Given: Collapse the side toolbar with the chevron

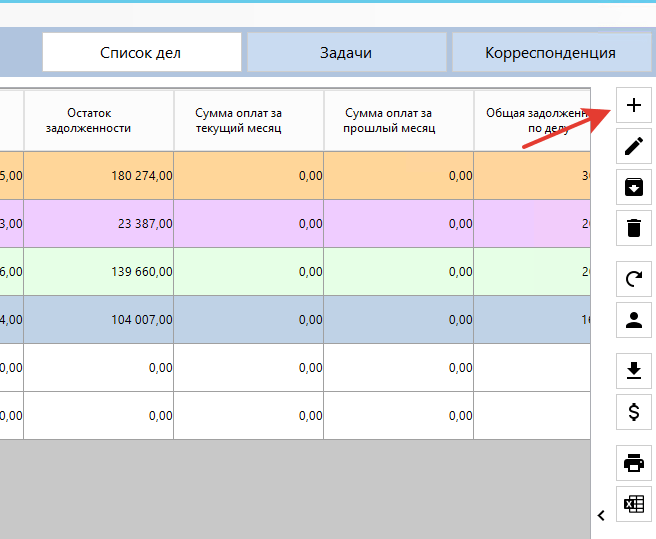Looking at the screenshot, I should coord(602,516).
